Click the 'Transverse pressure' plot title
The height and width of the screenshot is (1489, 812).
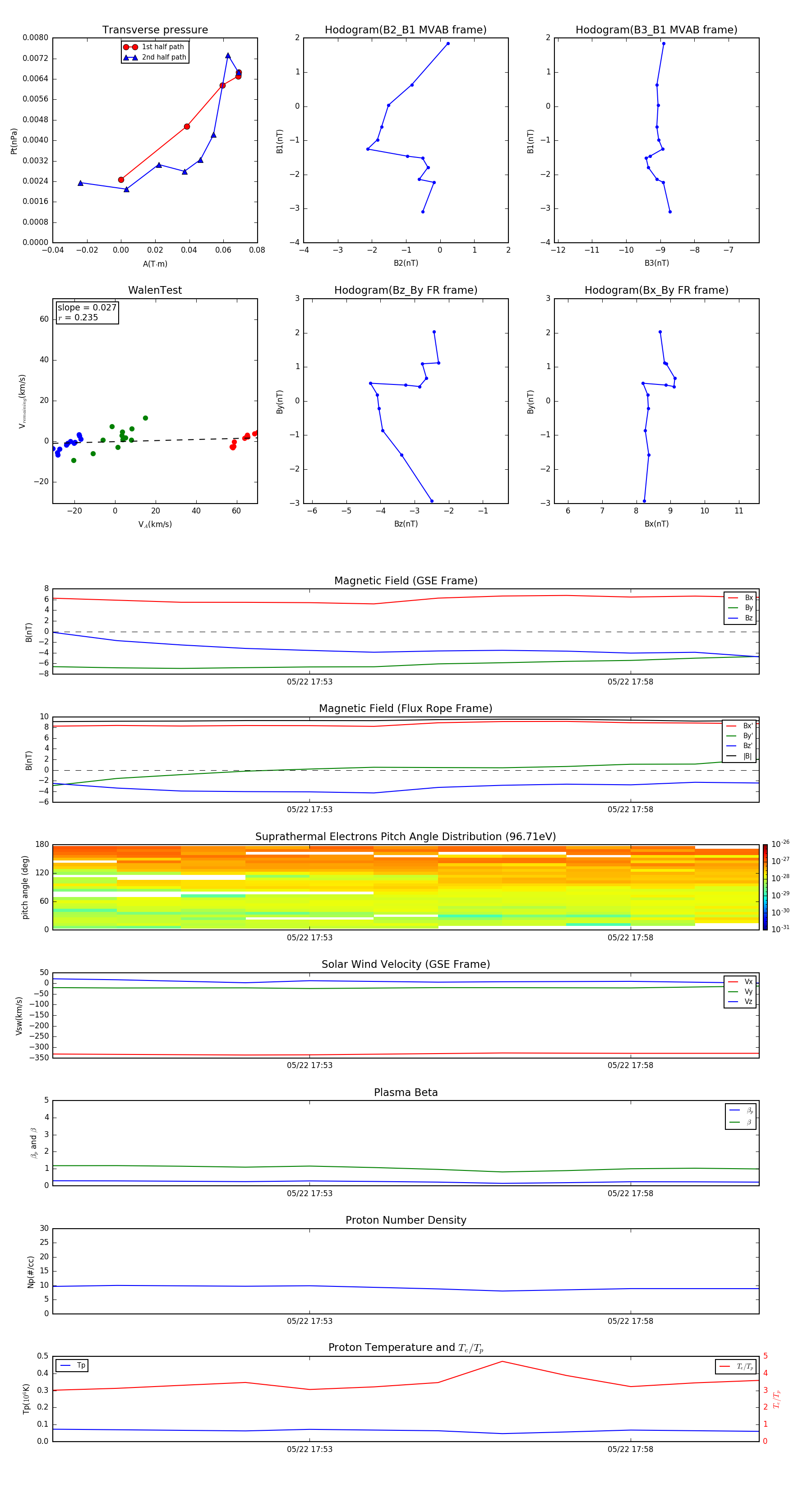[155, 30]
